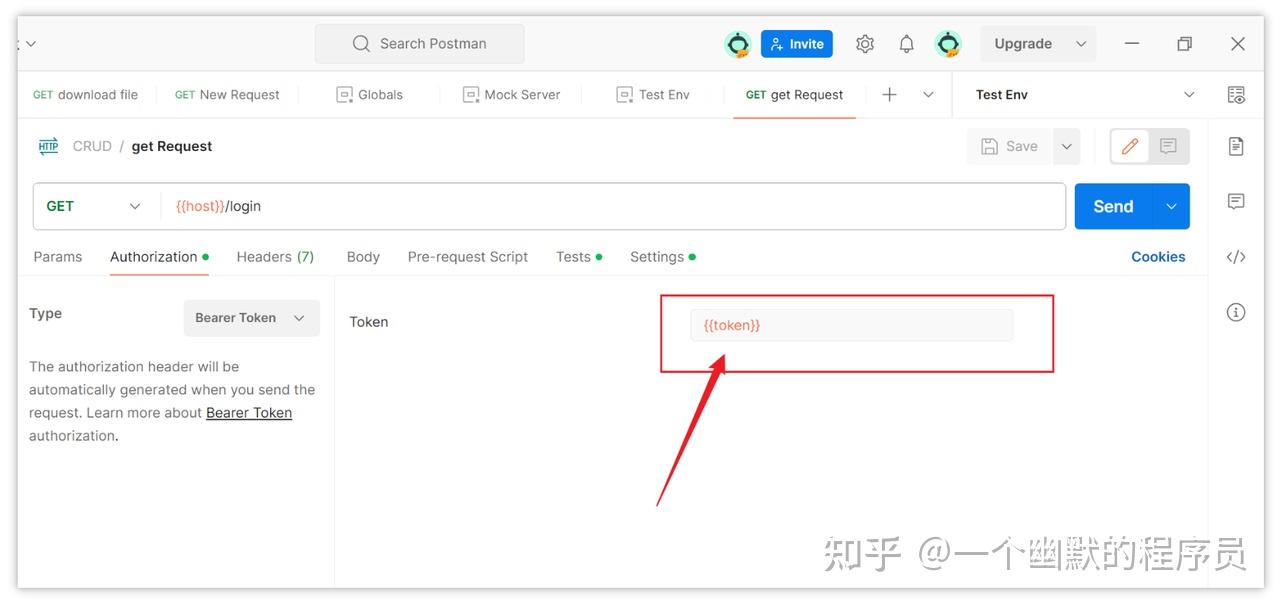
Task: Click the token field containing {{token}}
Action: (x=851, y=324)
